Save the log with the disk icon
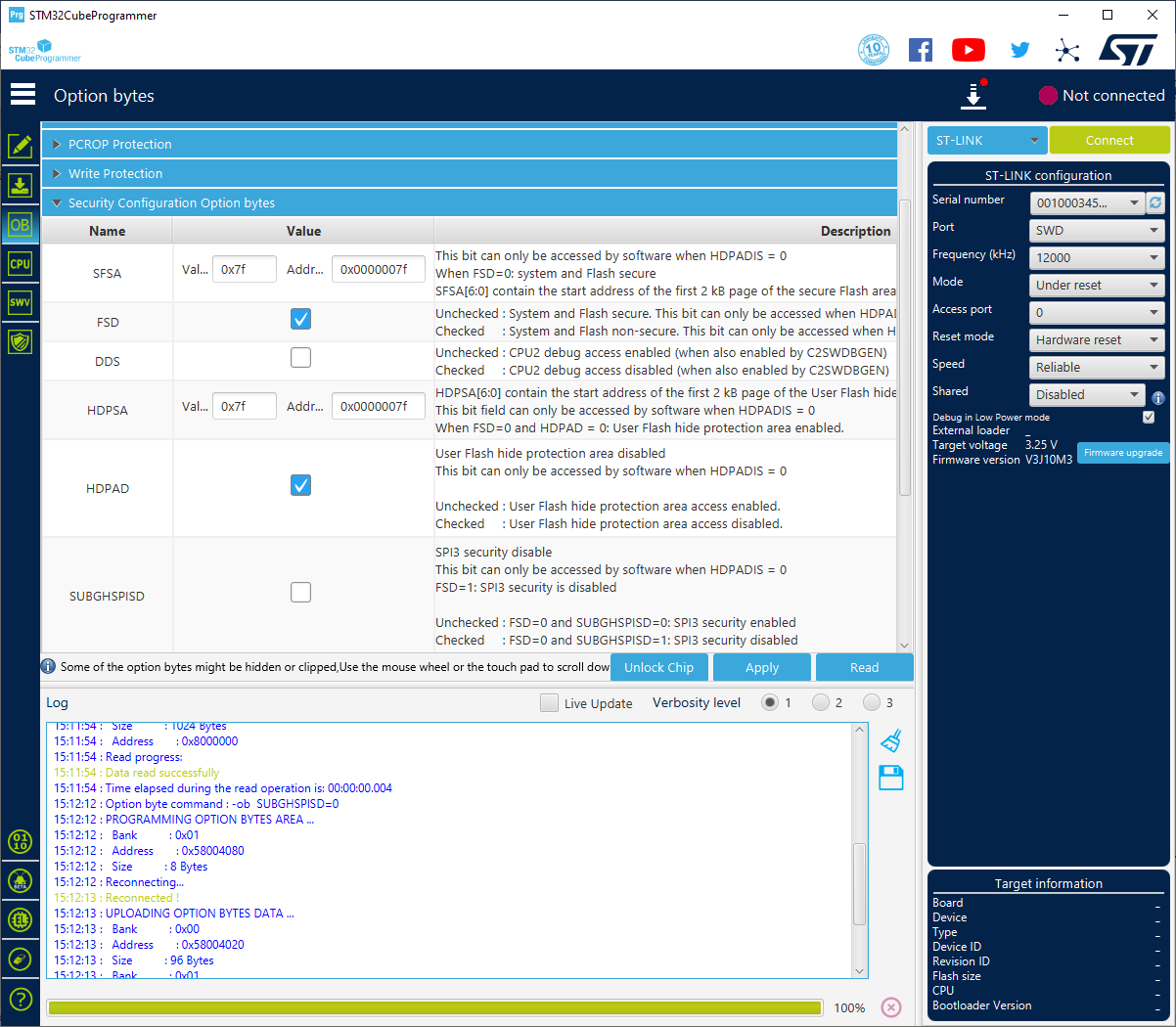 [890, 778]
